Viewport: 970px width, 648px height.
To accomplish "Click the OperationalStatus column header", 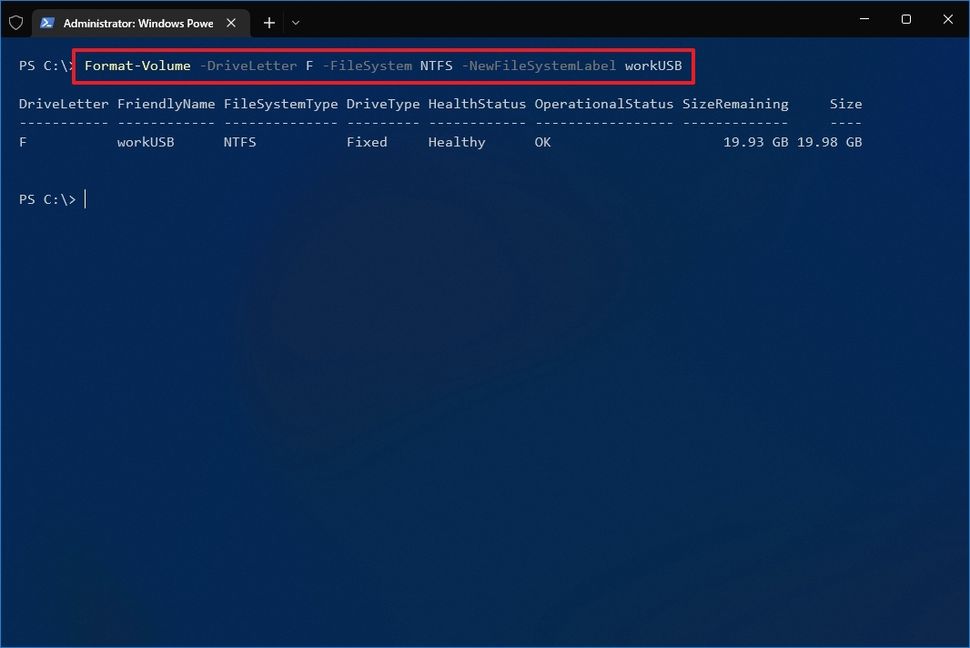I will (x=604, y=104).
